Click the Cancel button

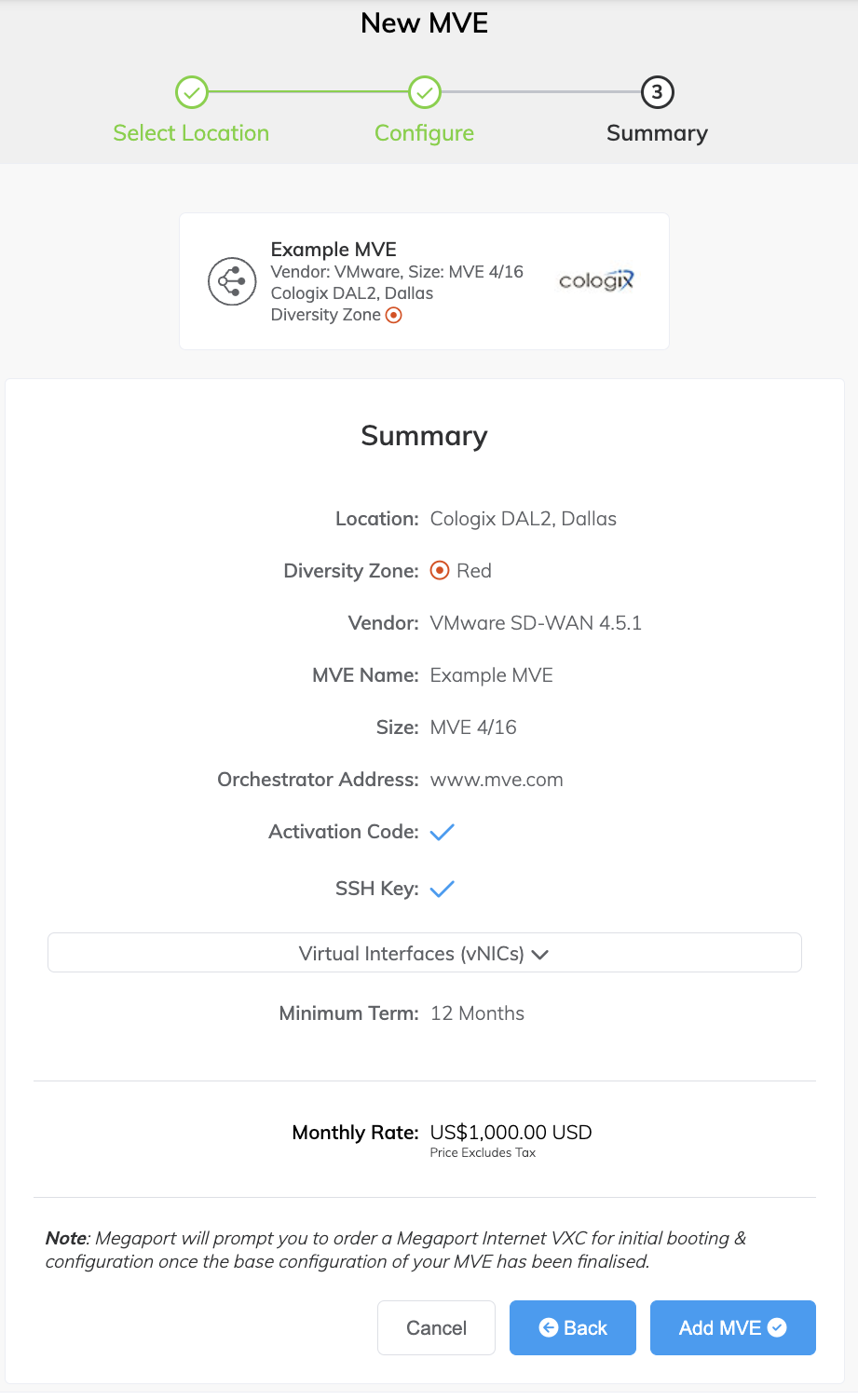(x=436, y=1327)
